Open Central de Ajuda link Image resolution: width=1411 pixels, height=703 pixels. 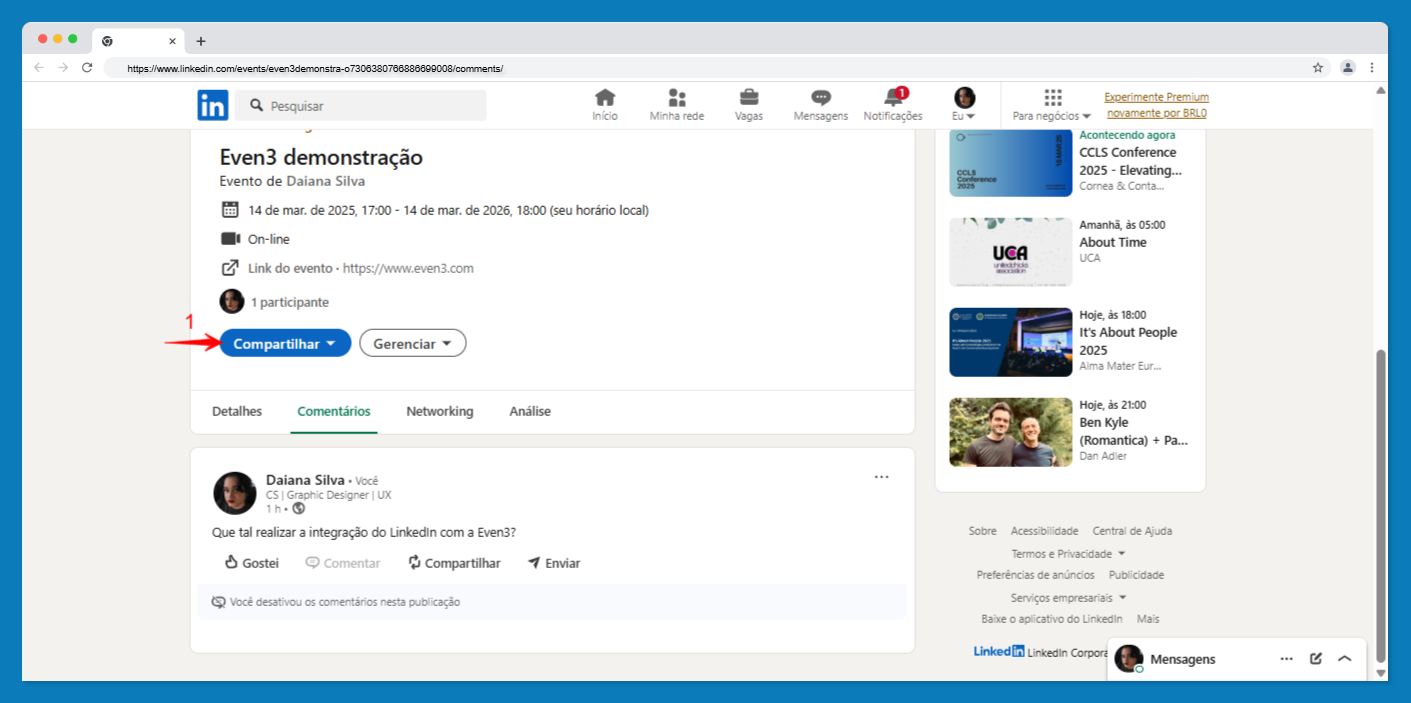click(1132, 531)
